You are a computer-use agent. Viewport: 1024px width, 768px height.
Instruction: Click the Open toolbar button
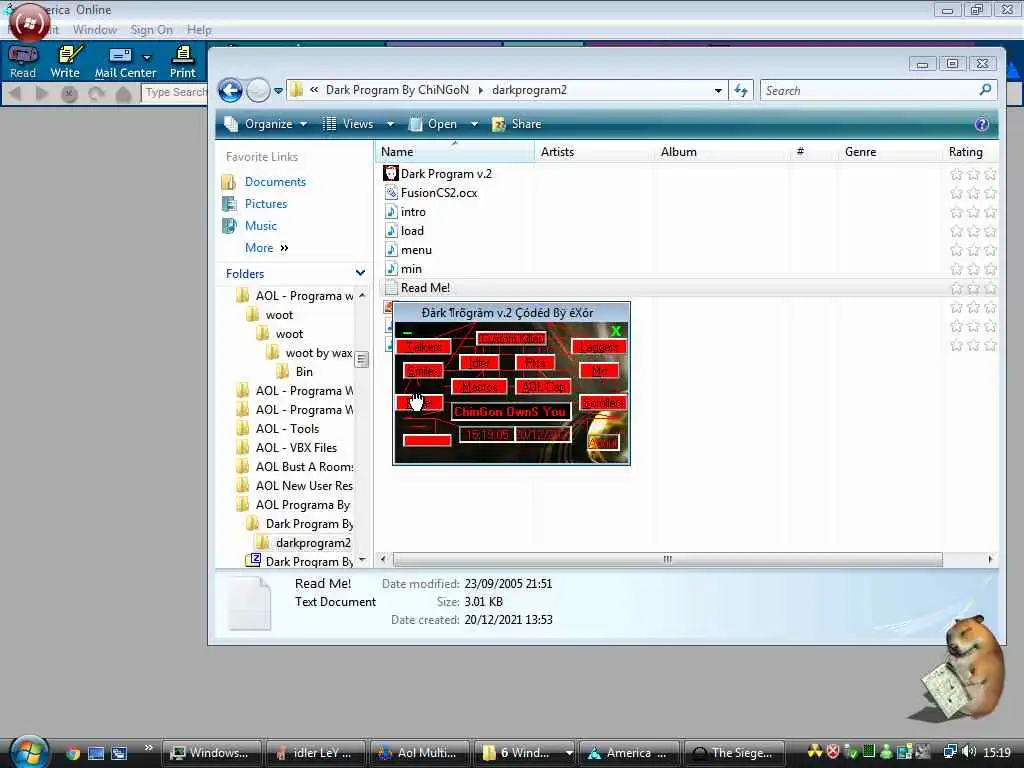[x=435, y=124]
